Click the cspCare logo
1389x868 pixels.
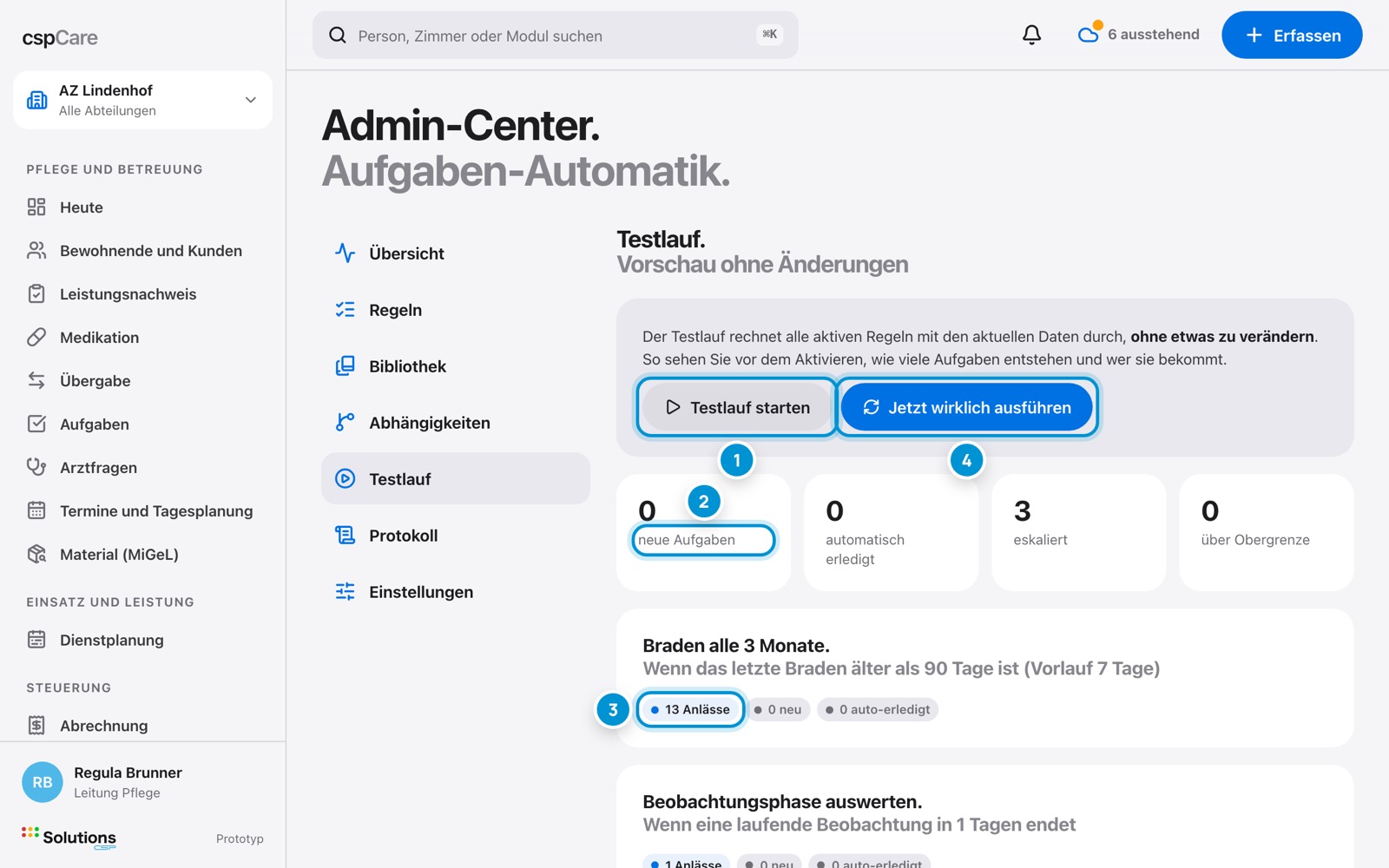(60, 38)
